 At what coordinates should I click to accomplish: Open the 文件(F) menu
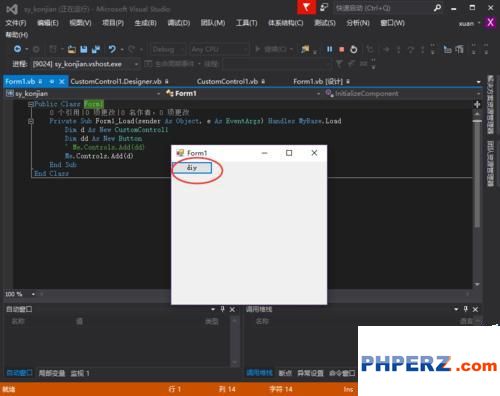point(16,23)
